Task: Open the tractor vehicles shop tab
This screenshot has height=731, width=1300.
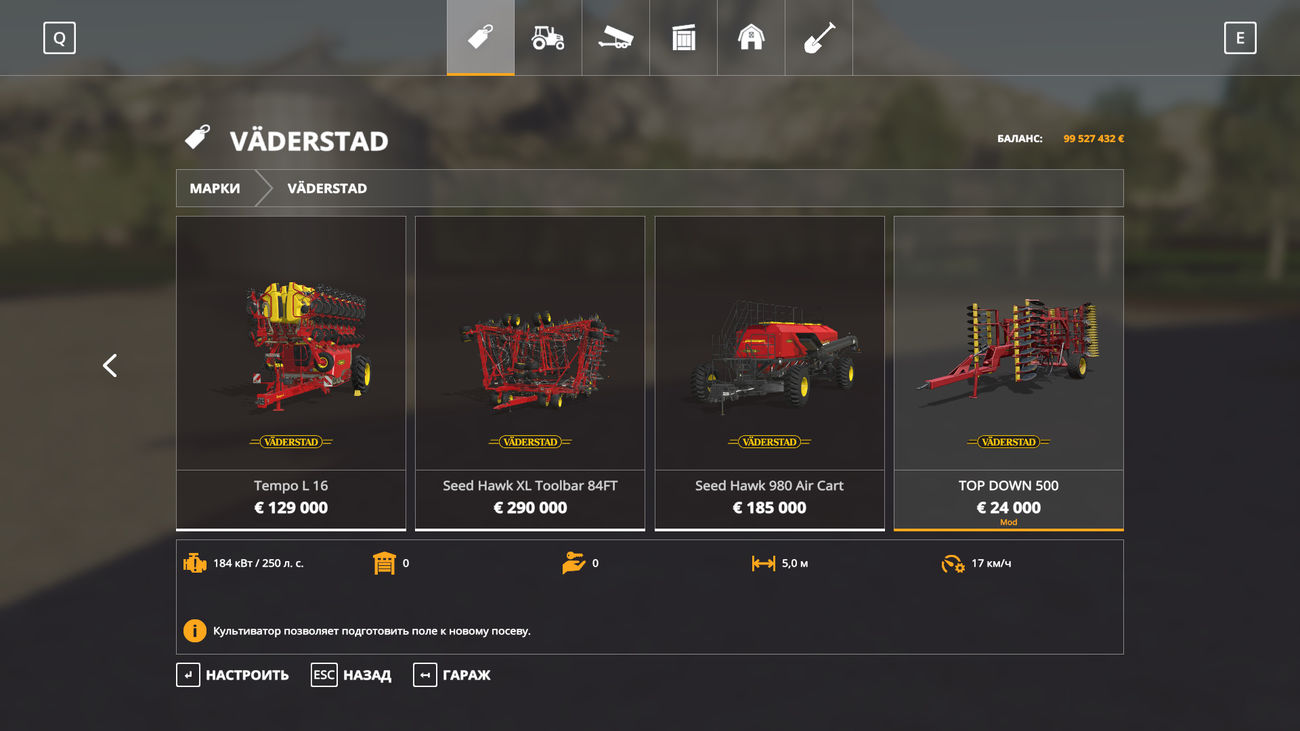Action: click(548, 38)
